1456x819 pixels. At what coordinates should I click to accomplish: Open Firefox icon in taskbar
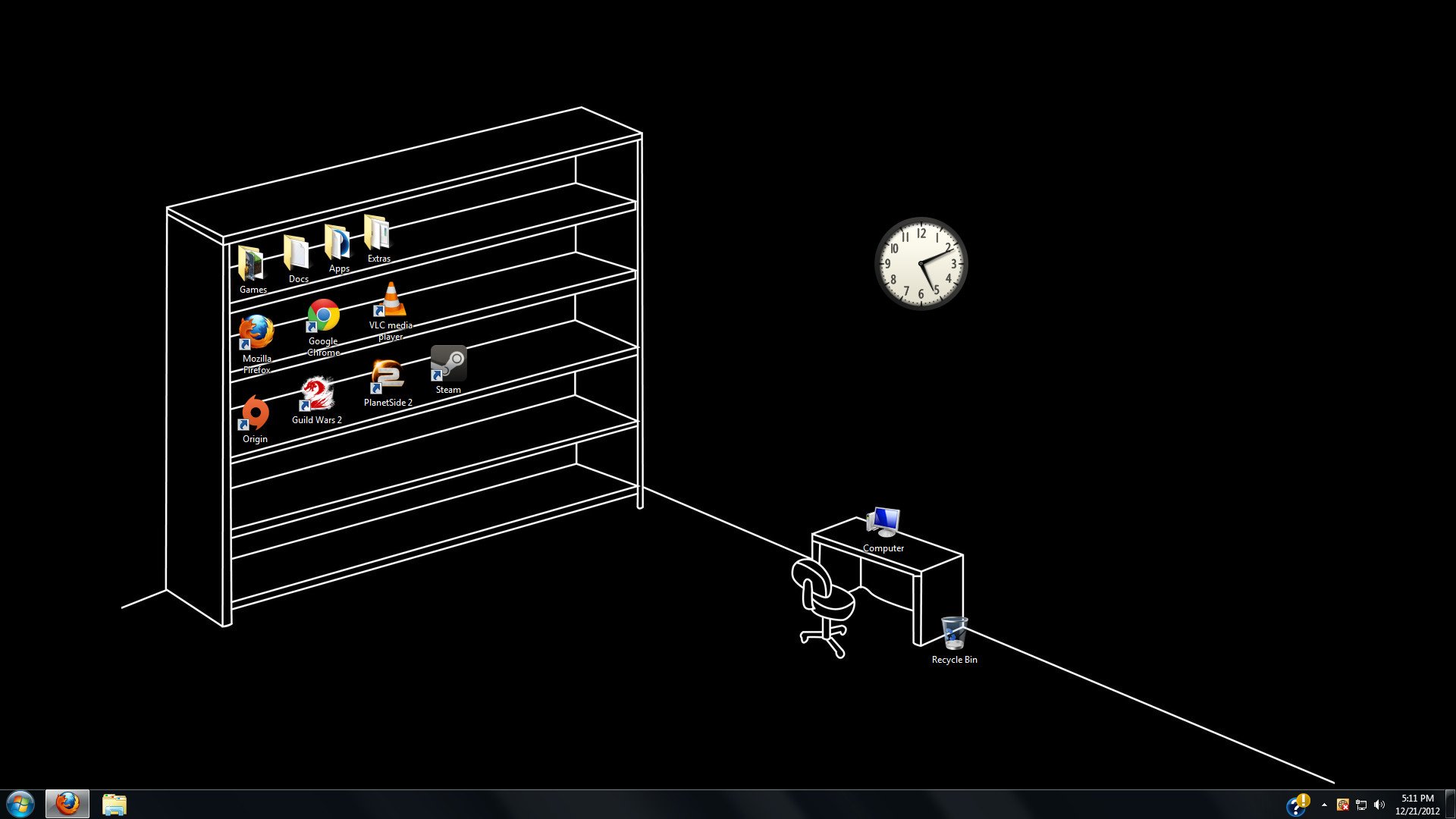[x=65, y=804]
